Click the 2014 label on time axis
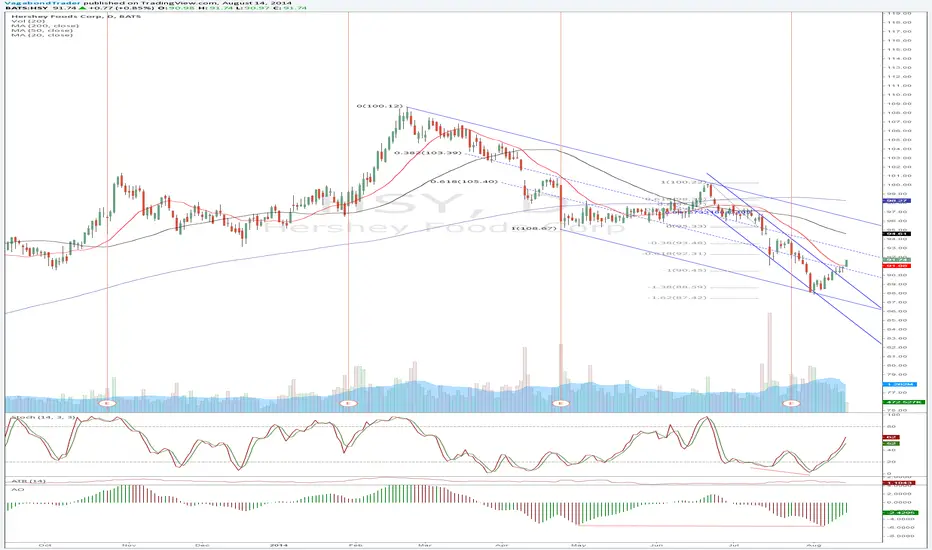 [x=278, y=545]
